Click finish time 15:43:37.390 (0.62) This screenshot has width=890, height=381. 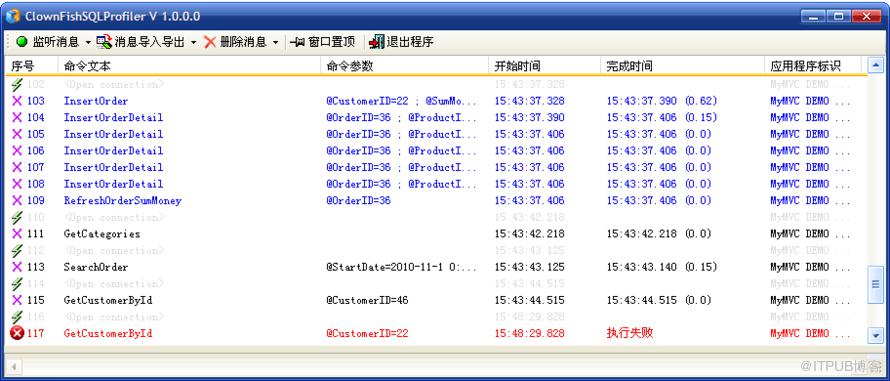[x=662, y=101]
